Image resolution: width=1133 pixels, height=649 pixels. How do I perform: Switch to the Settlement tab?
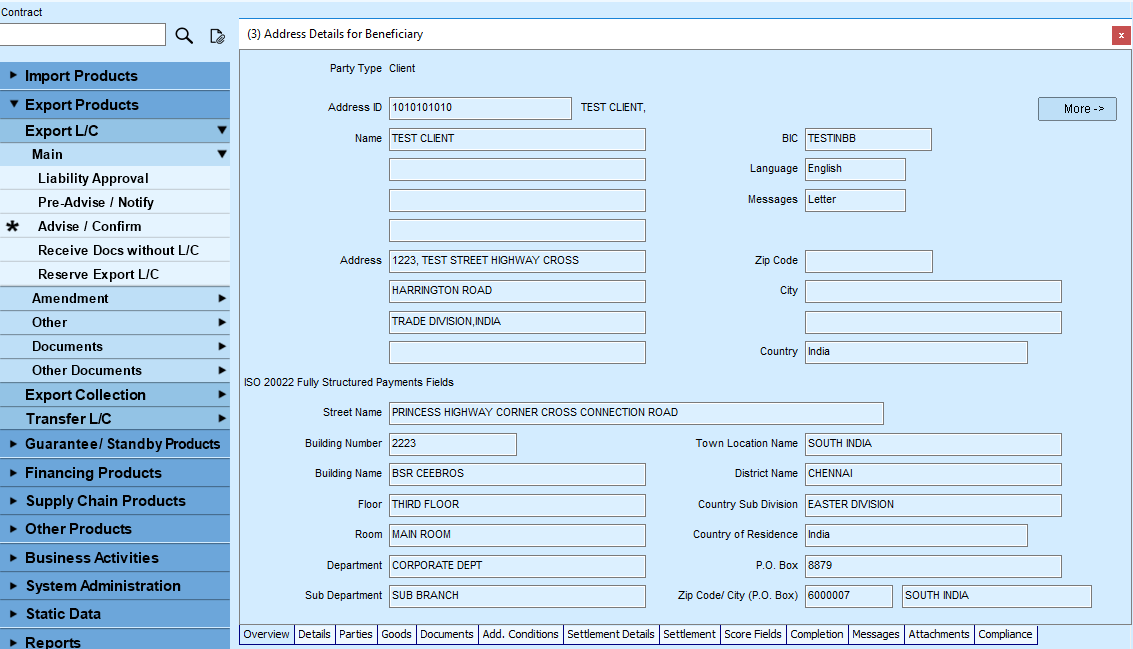pos(689,635)
